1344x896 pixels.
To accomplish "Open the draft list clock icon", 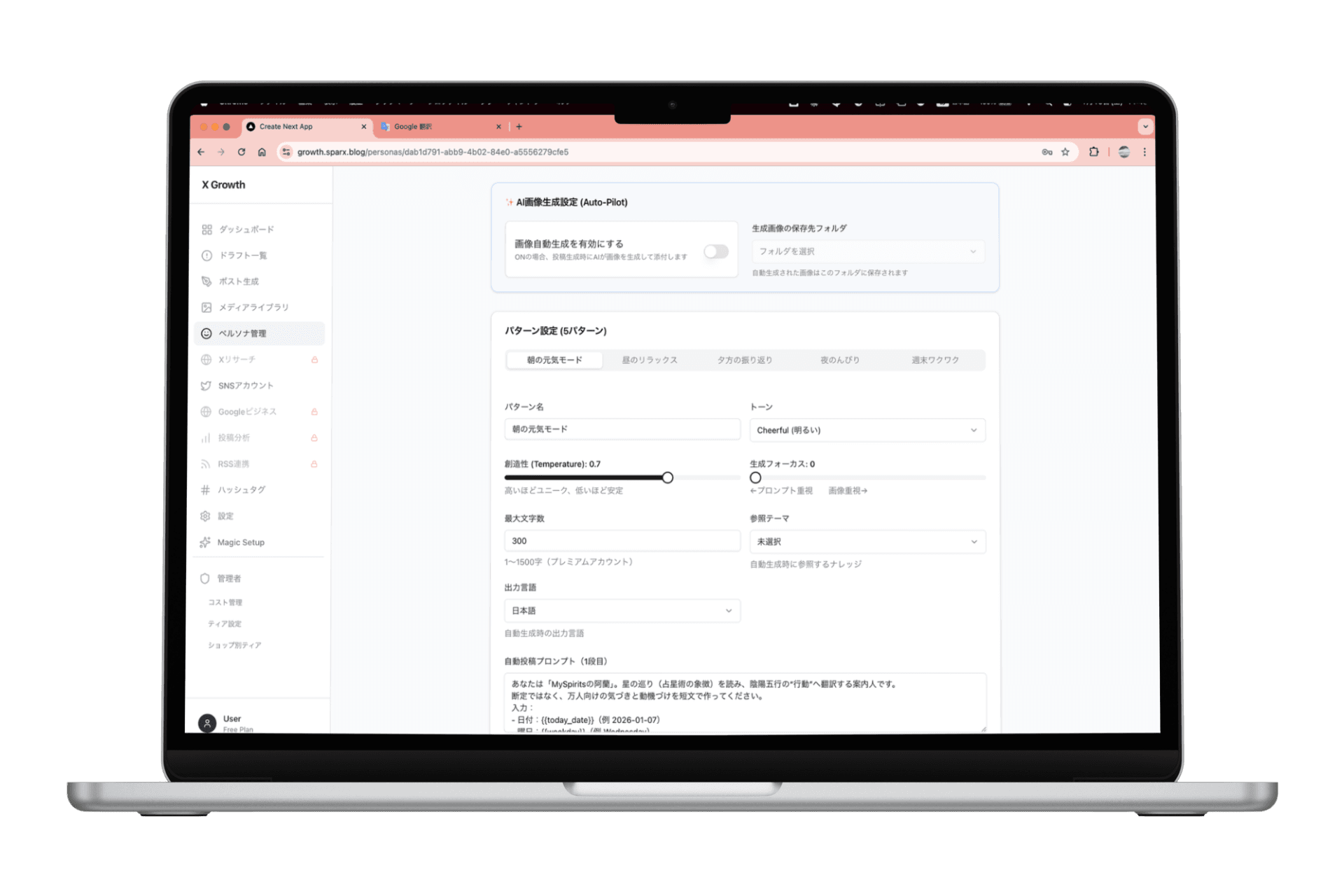I will click(x=206, y=255).
